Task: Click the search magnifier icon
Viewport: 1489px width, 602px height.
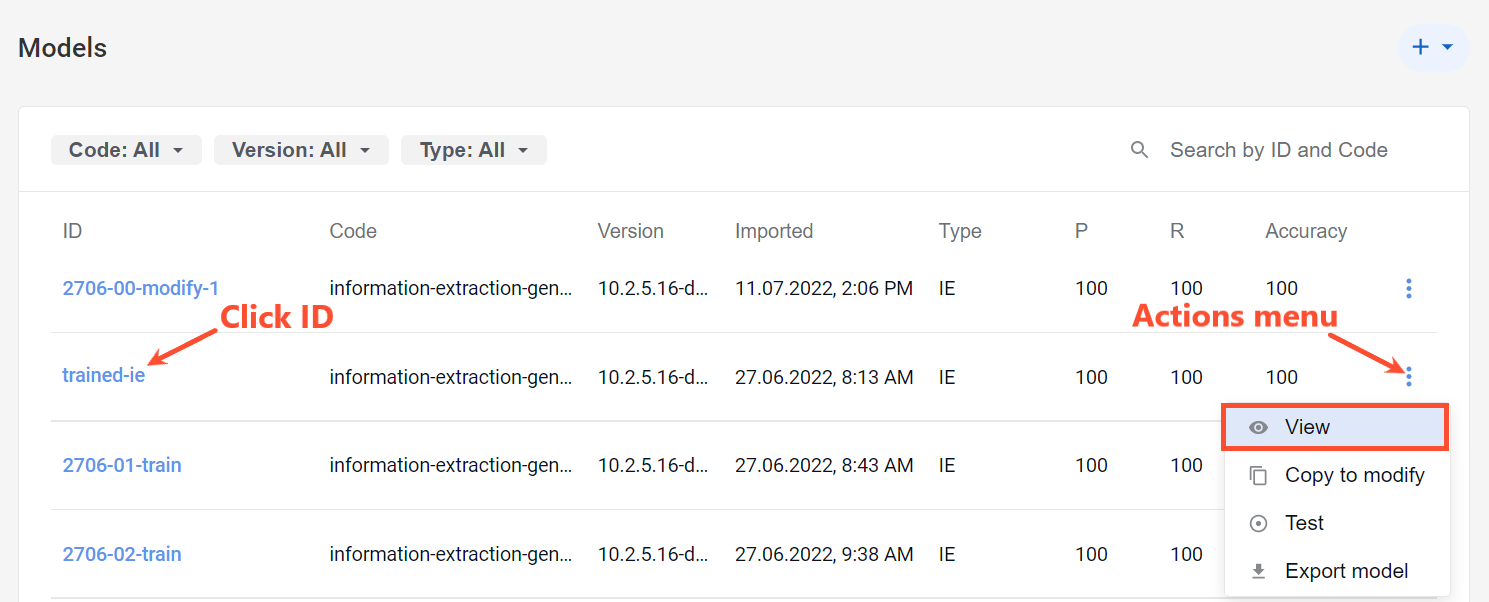Action: [x=1139, y=150]
